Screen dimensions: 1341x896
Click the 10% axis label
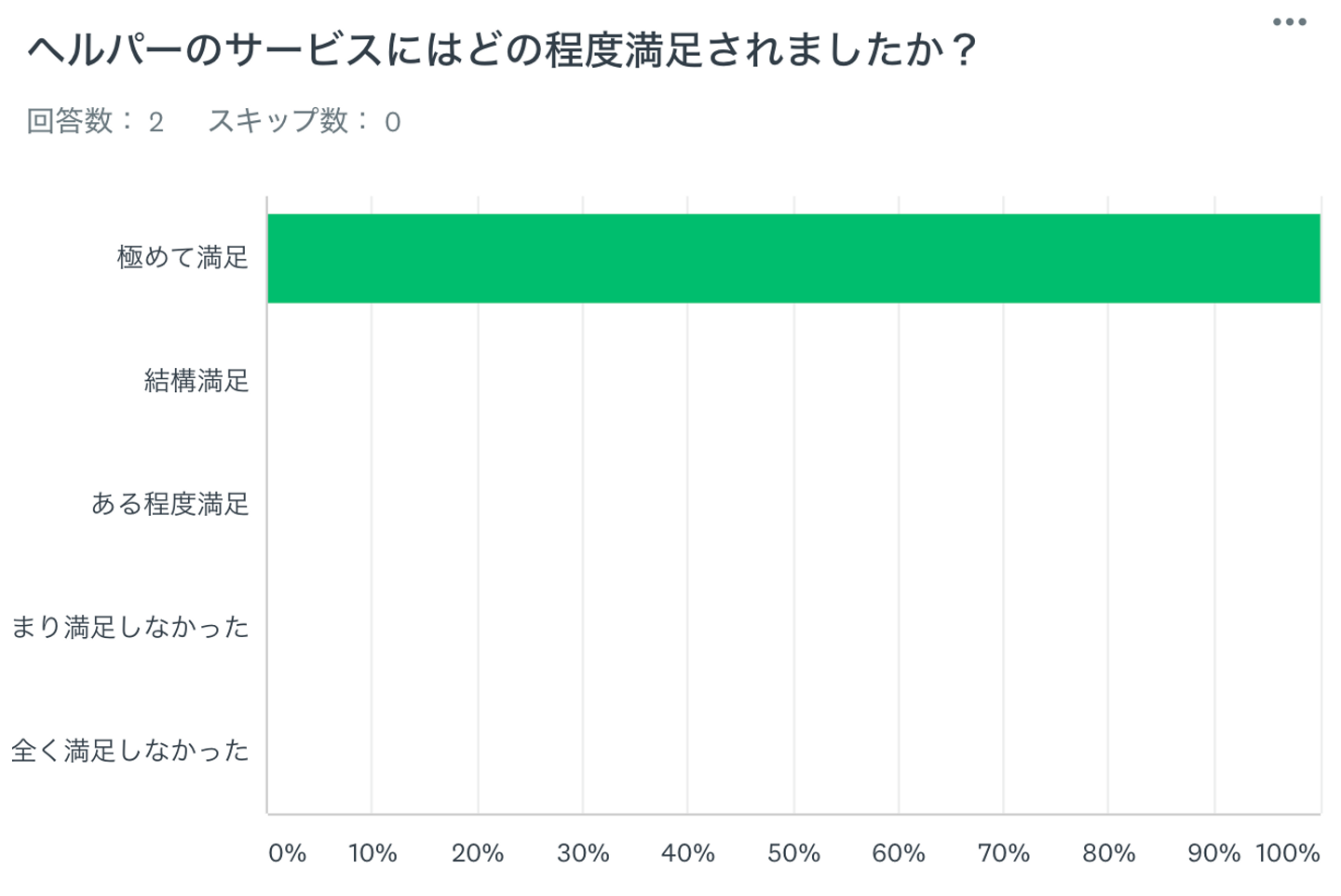coord(372,853)
